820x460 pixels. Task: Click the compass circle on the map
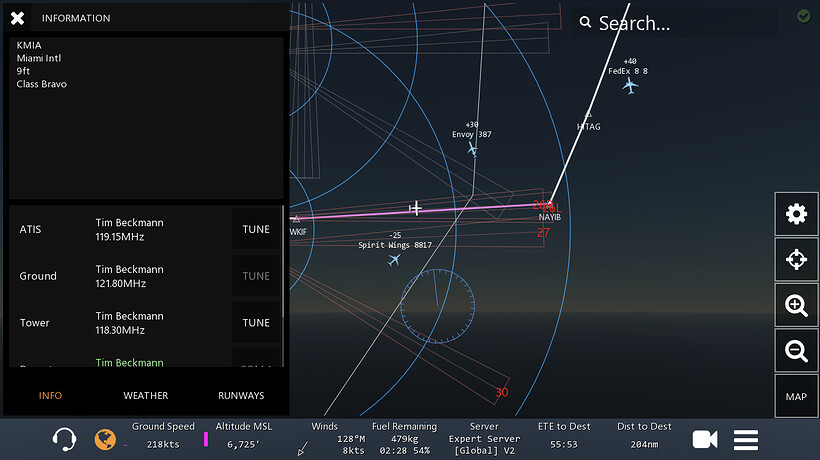438,306
